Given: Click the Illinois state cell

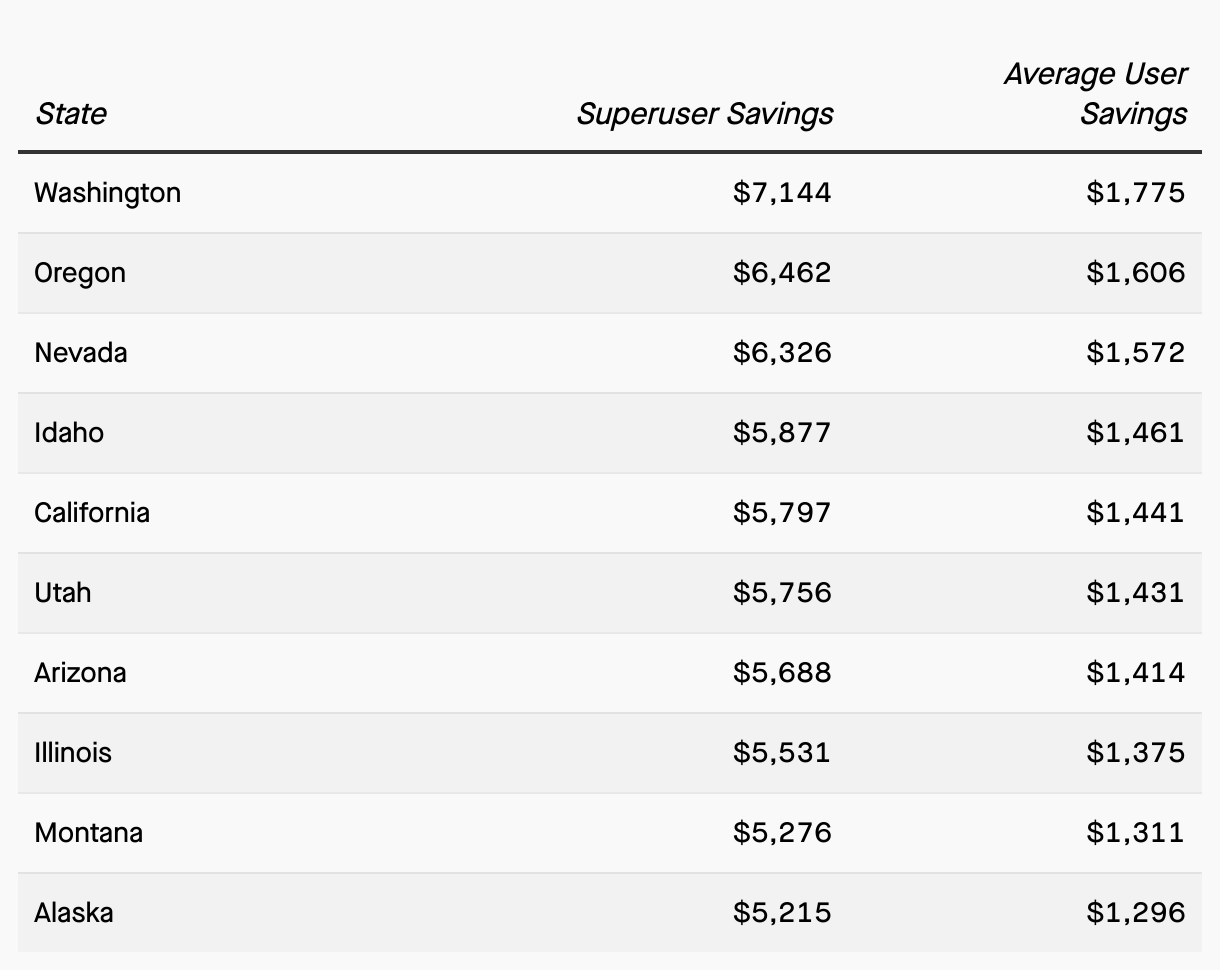Looking at the screenshot, I should 73,753.
